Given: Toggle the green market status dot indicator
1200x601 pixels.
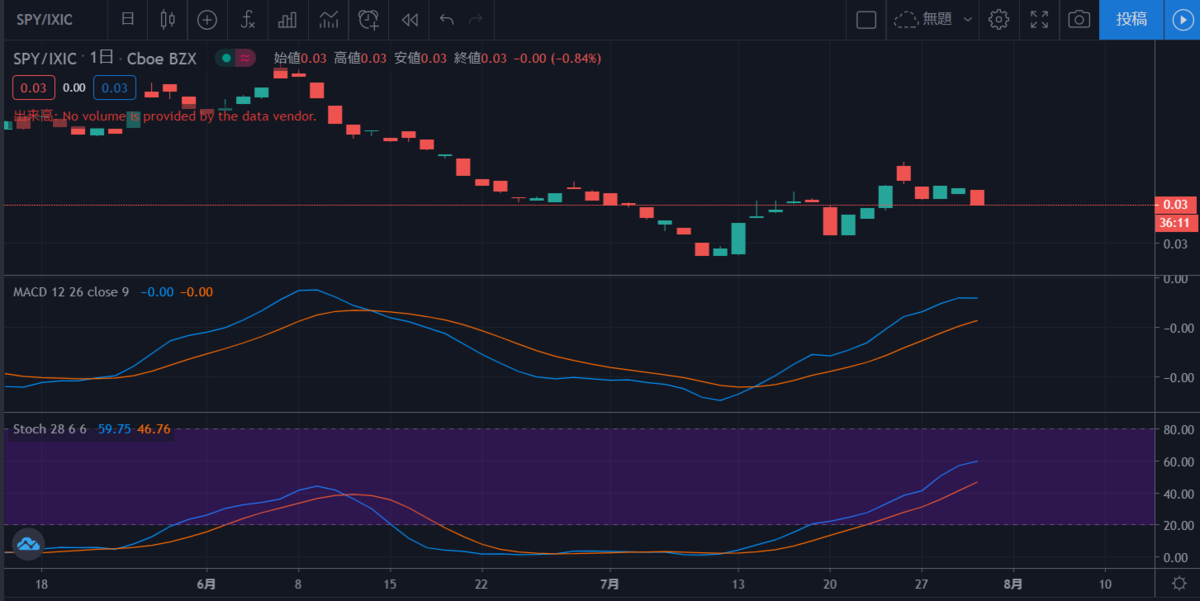Looking at the screenshot, I should (x=226, y=58).
